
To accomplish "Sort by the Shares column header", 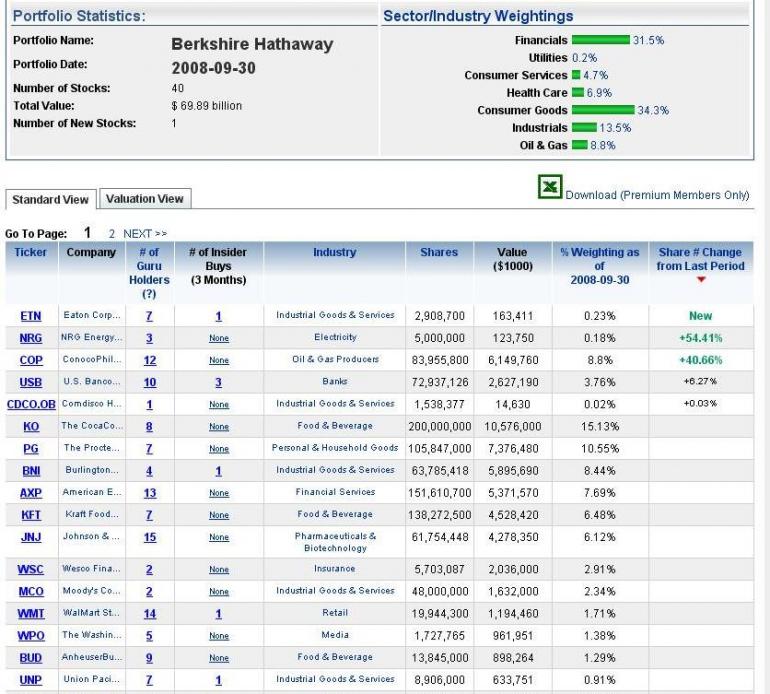I will point(439,252).
